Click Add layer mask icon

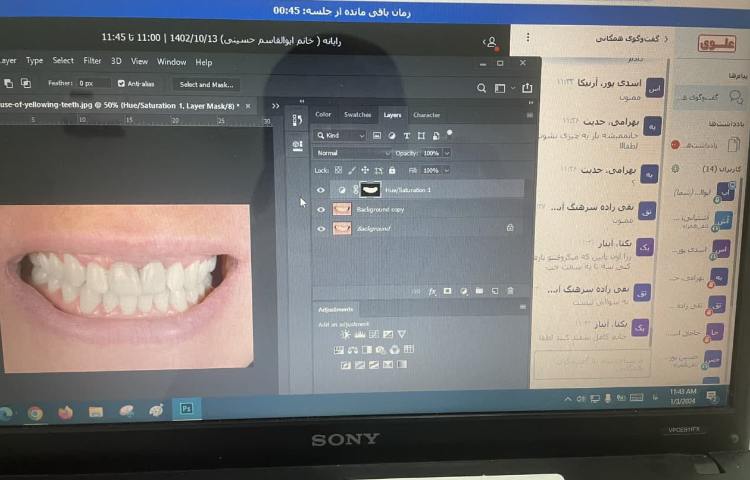447,291
